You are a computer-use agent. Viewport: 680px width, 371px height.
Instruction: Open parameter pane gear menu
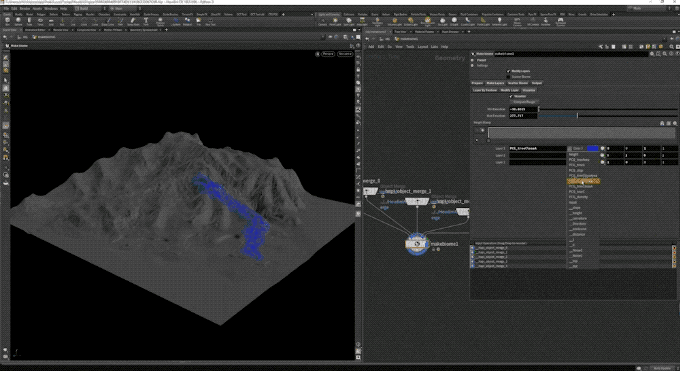652,54
